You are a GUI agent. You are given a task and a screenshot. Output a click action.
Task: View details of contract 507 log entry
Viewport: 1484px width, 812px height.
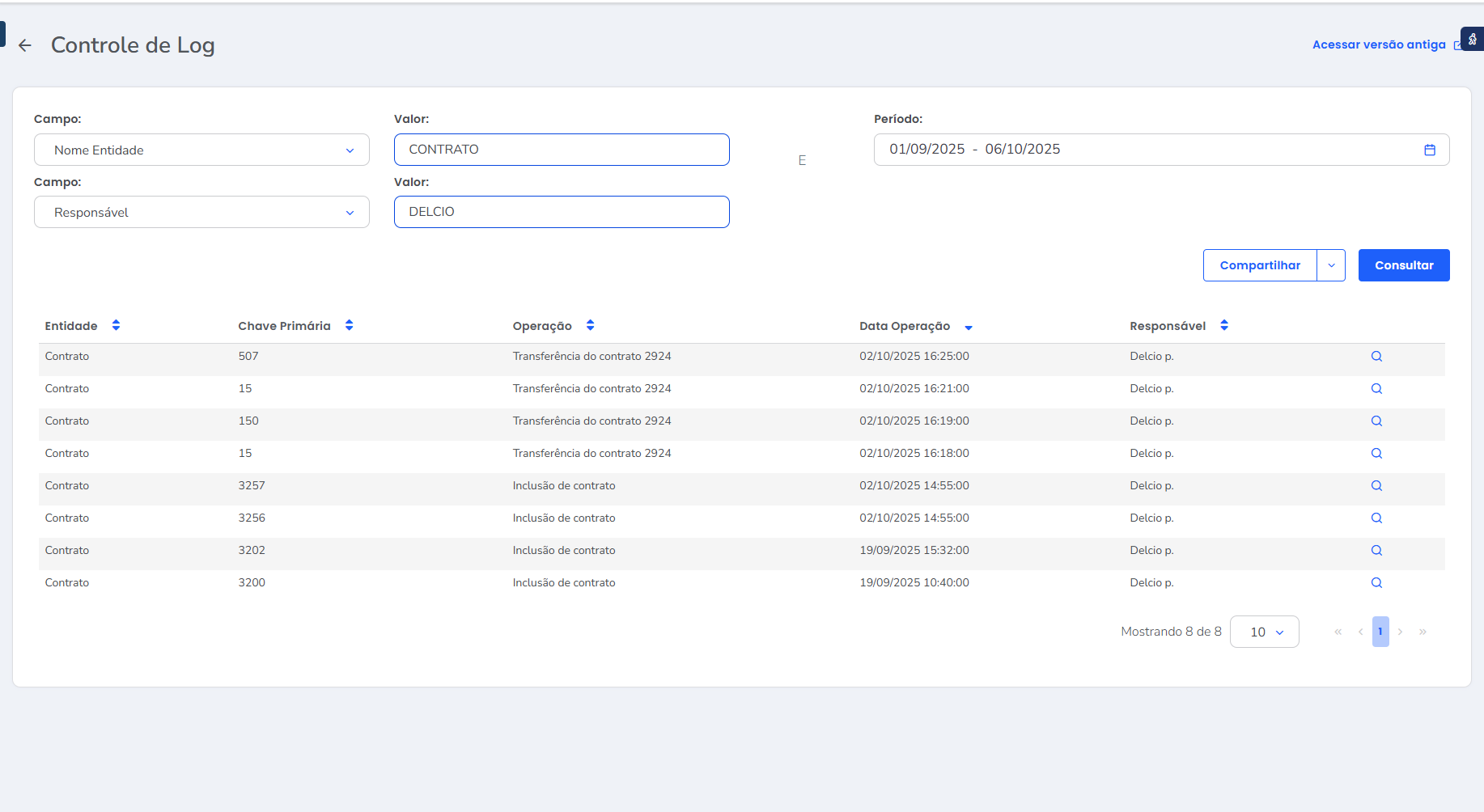pyautogui.click(x=1376, y=357)
